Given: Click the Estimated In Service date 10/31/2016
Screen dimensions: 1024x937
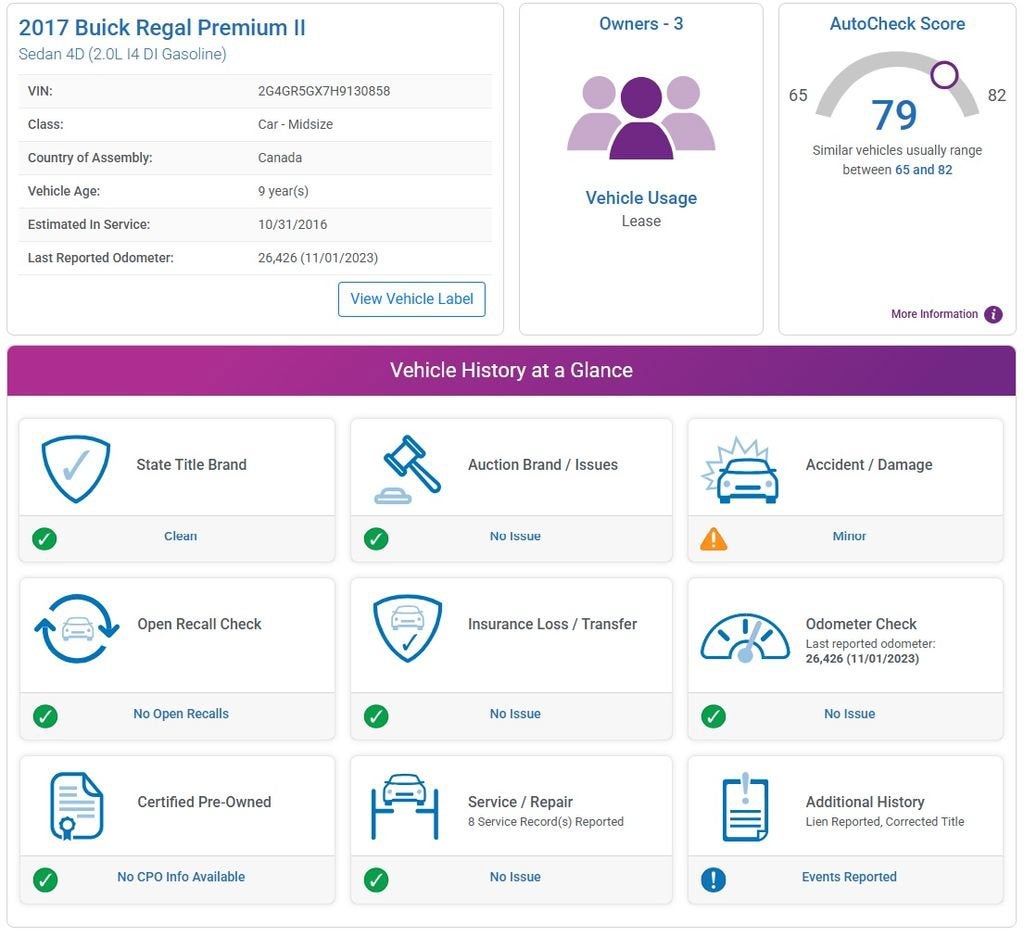Looking at the screenshot, I should click(293, 225).
